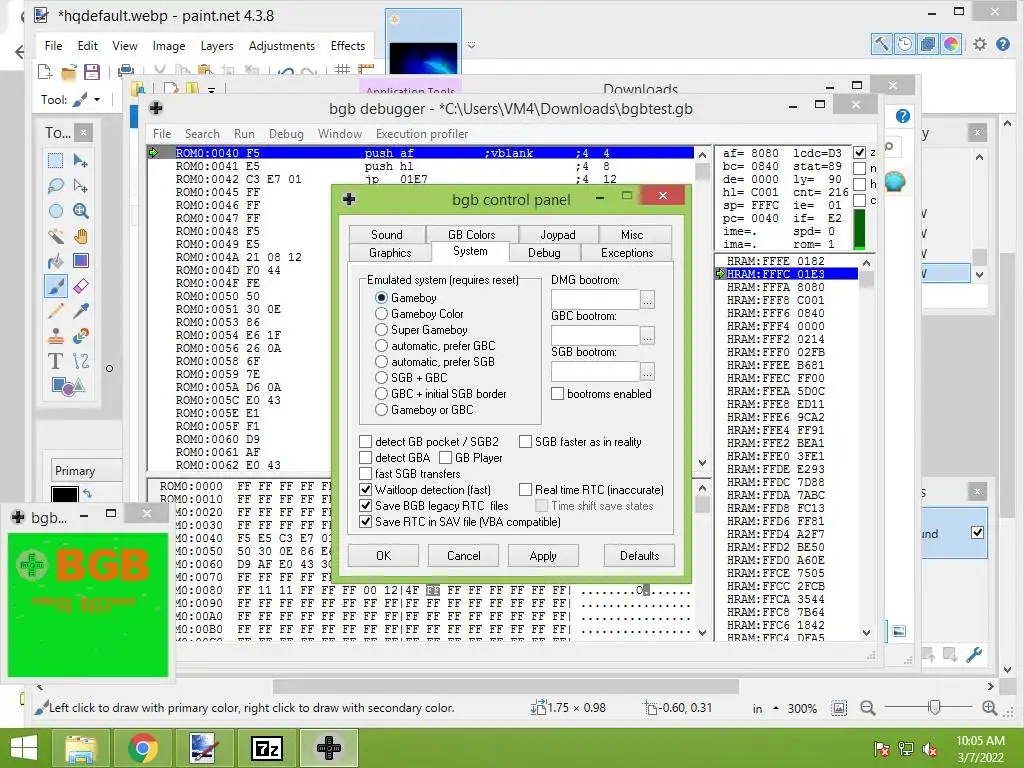Choose the SGB + GBC option
The height and width of the screenshot is (768, 1024).
[381, 377]
